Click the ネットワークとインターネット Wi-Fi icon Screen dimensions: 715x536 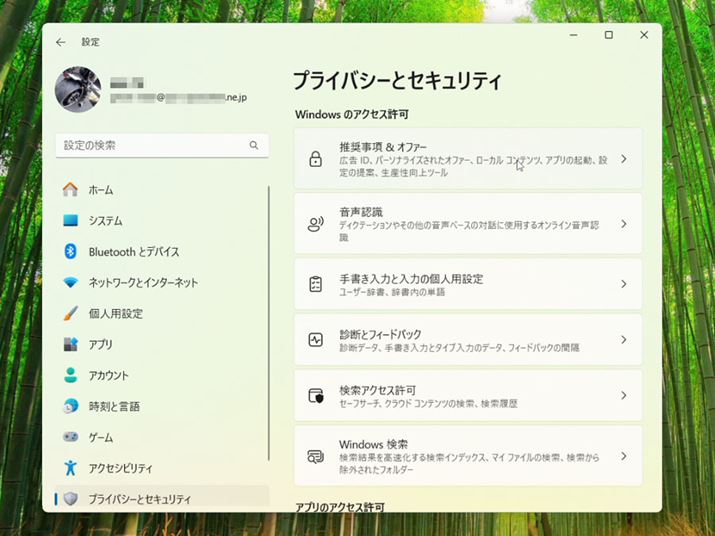pyautogui.click(x=70, y=283)
